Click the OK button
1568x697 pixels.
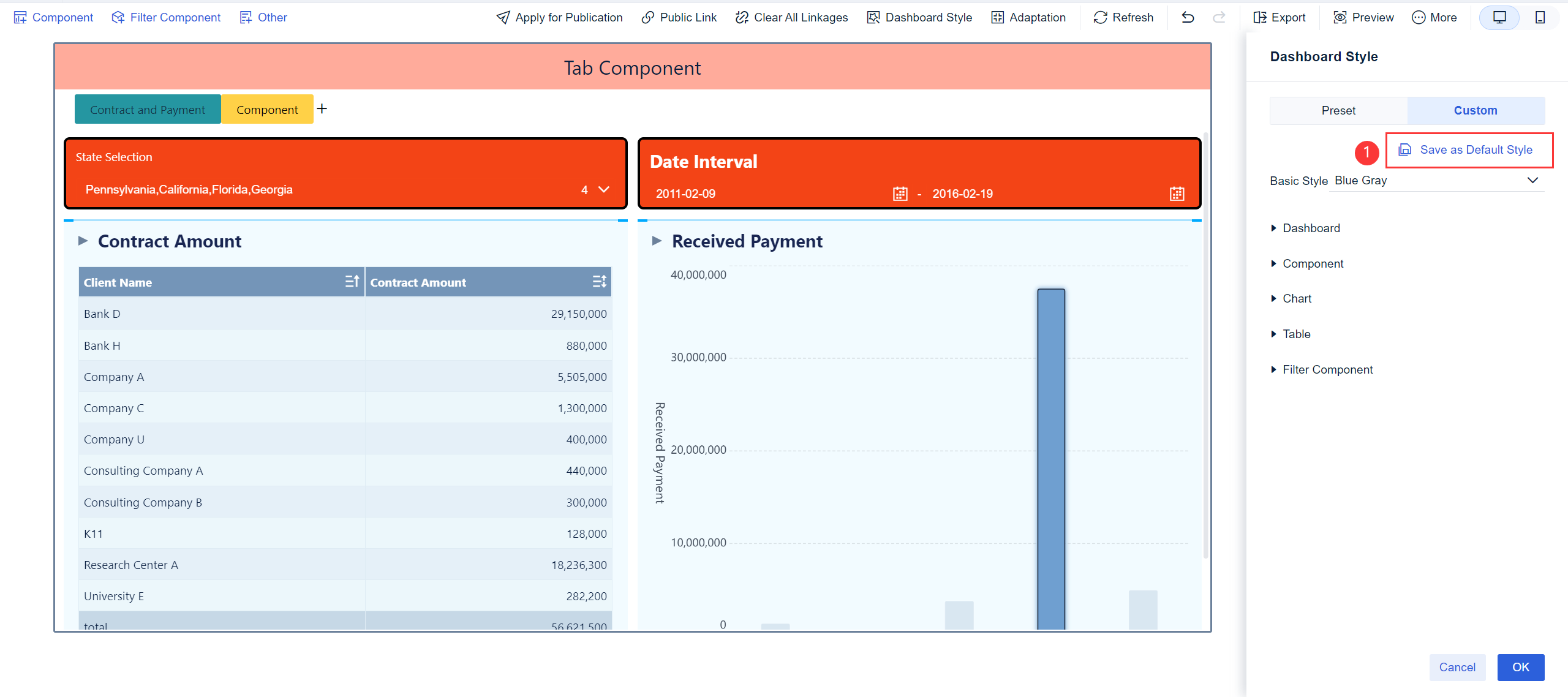(x=1520, y=667)
